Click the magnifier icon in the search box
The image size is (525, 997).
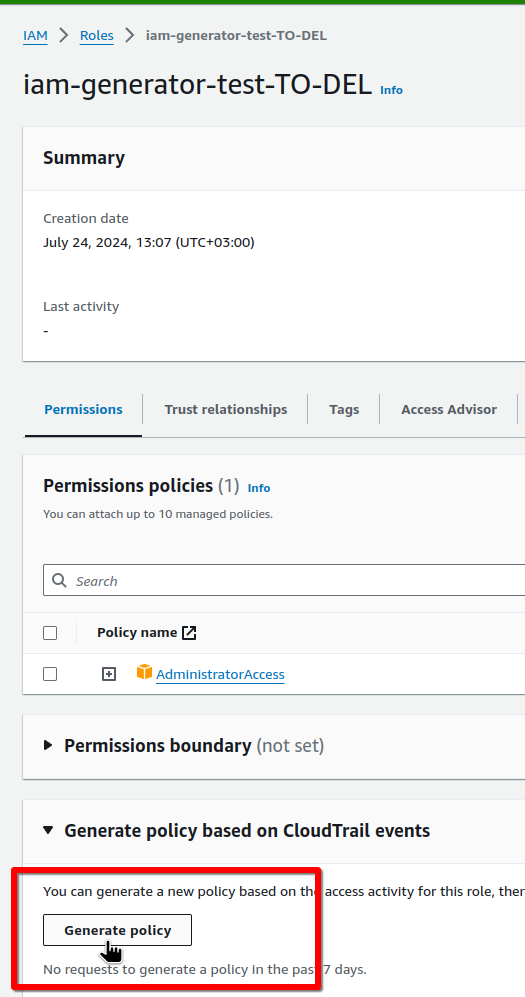click(59, 581)
